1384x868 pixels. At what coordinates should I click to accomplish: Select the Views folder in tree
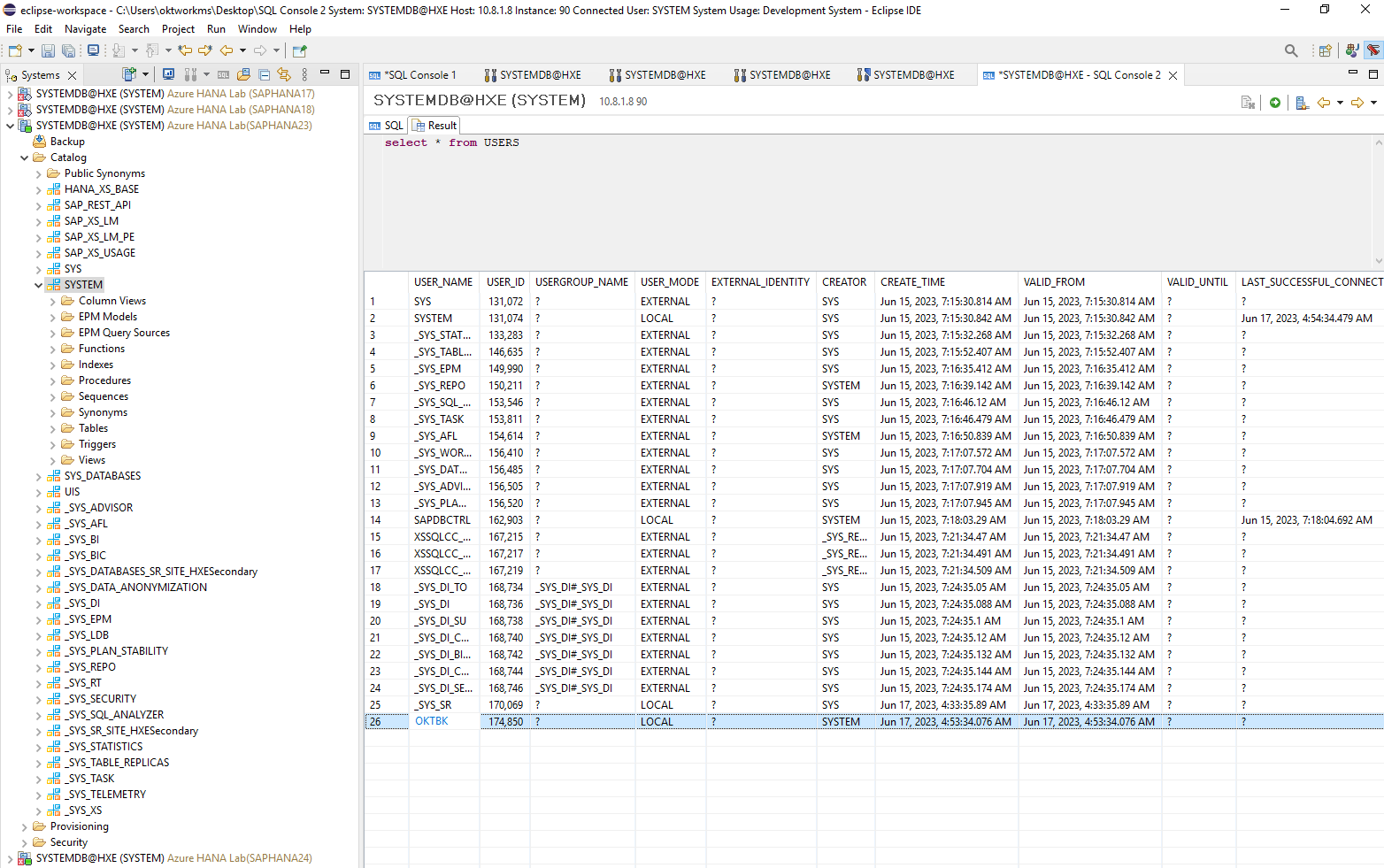tap(91, 460)
